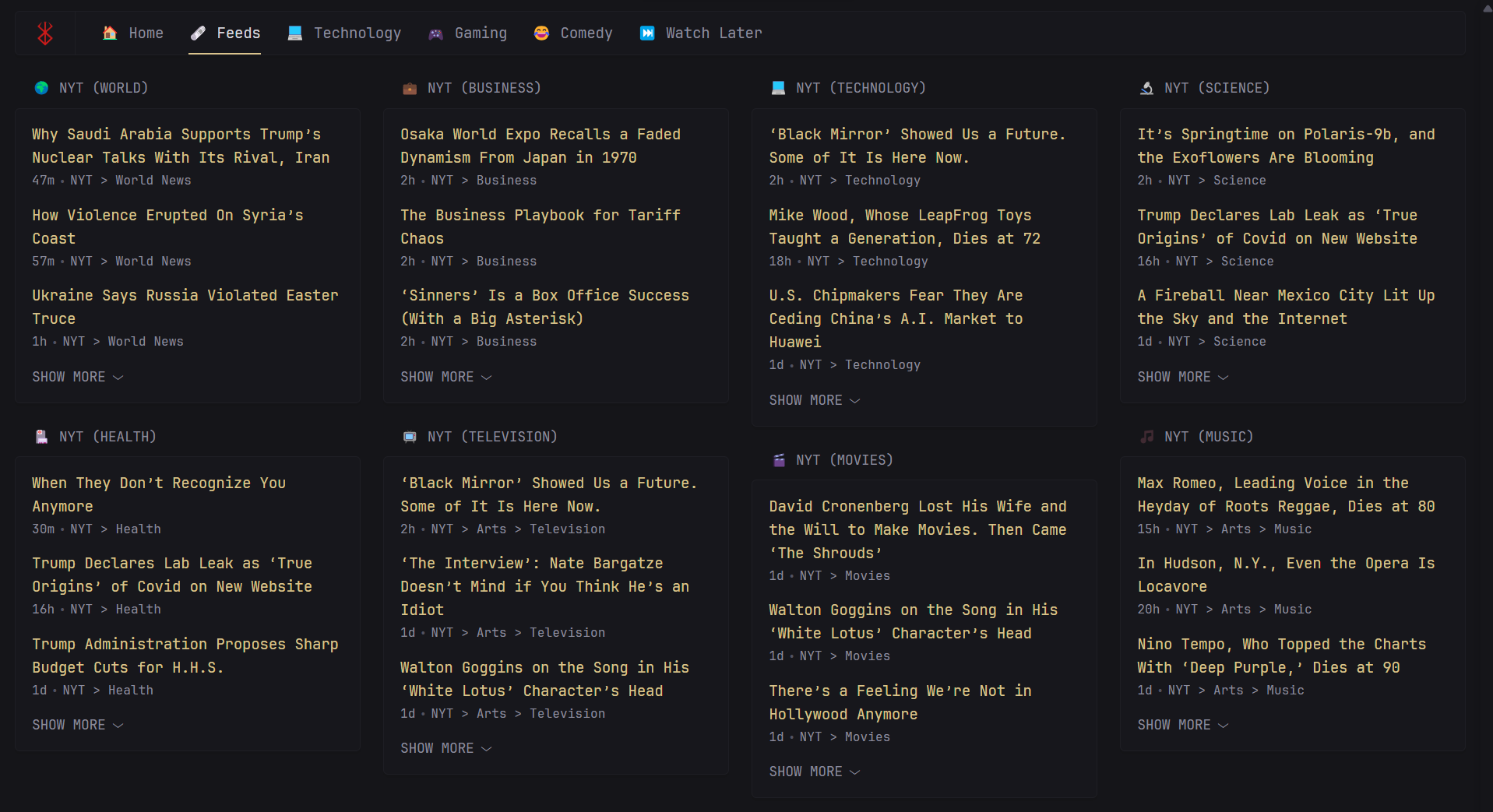This screenshot has width=1493, height=812.
Task: Open the 'Sinners' Box Office Success article
Action: click(x=544, y=307)
